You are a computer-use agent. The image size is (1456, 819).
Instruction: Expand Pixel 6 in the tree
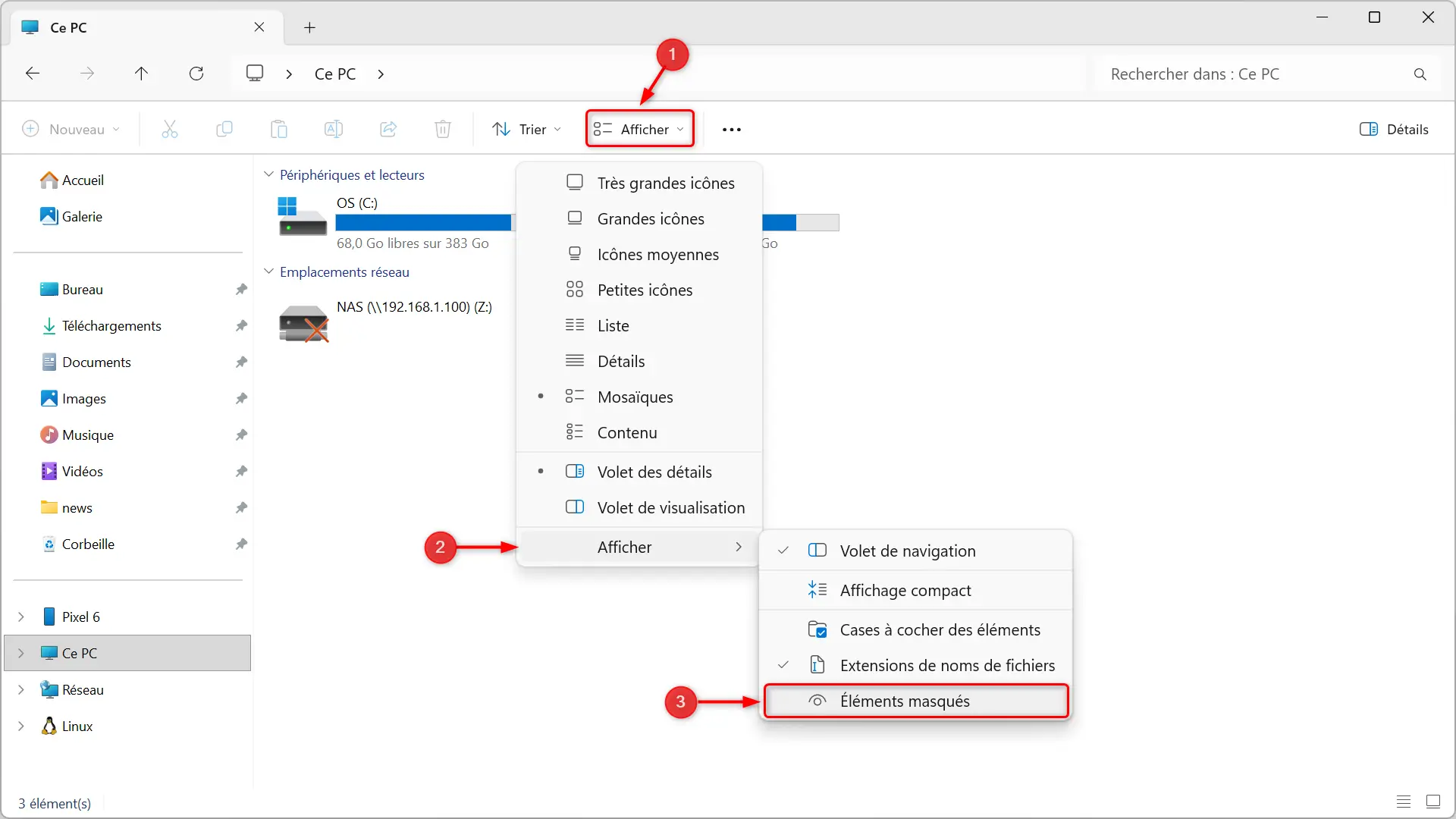coord(21,617)
